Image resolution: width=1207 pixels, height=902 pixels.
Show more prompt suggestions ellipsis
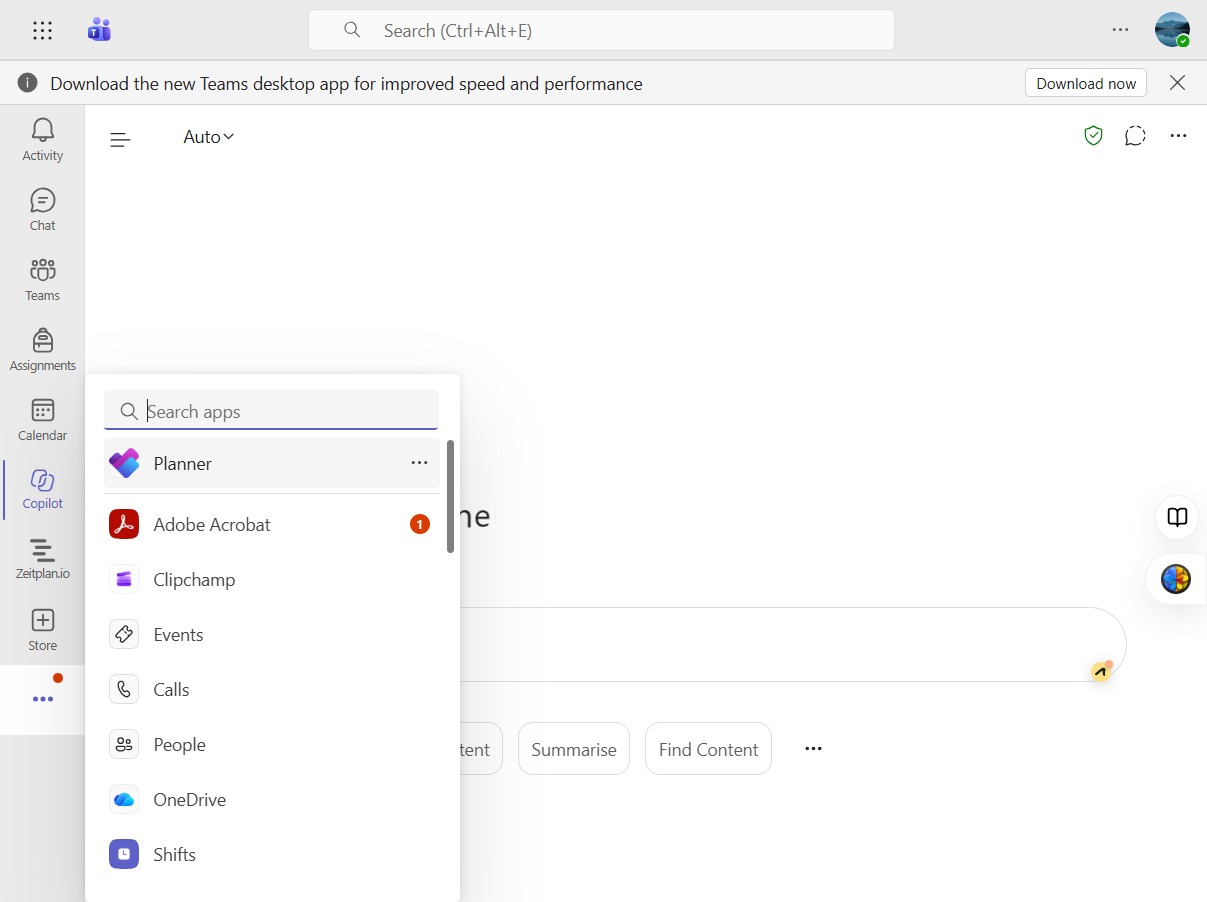pos(813,748)
